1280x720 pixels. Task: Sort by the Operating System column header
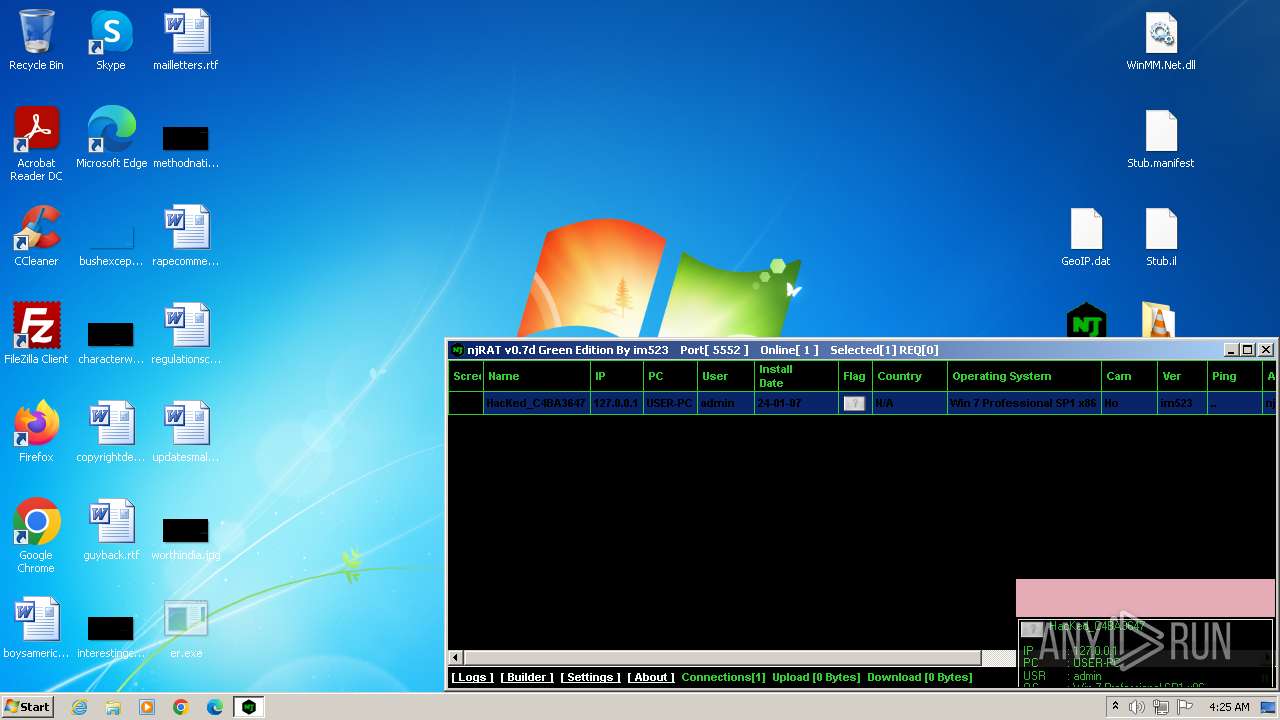click(x=1024, y=376)
